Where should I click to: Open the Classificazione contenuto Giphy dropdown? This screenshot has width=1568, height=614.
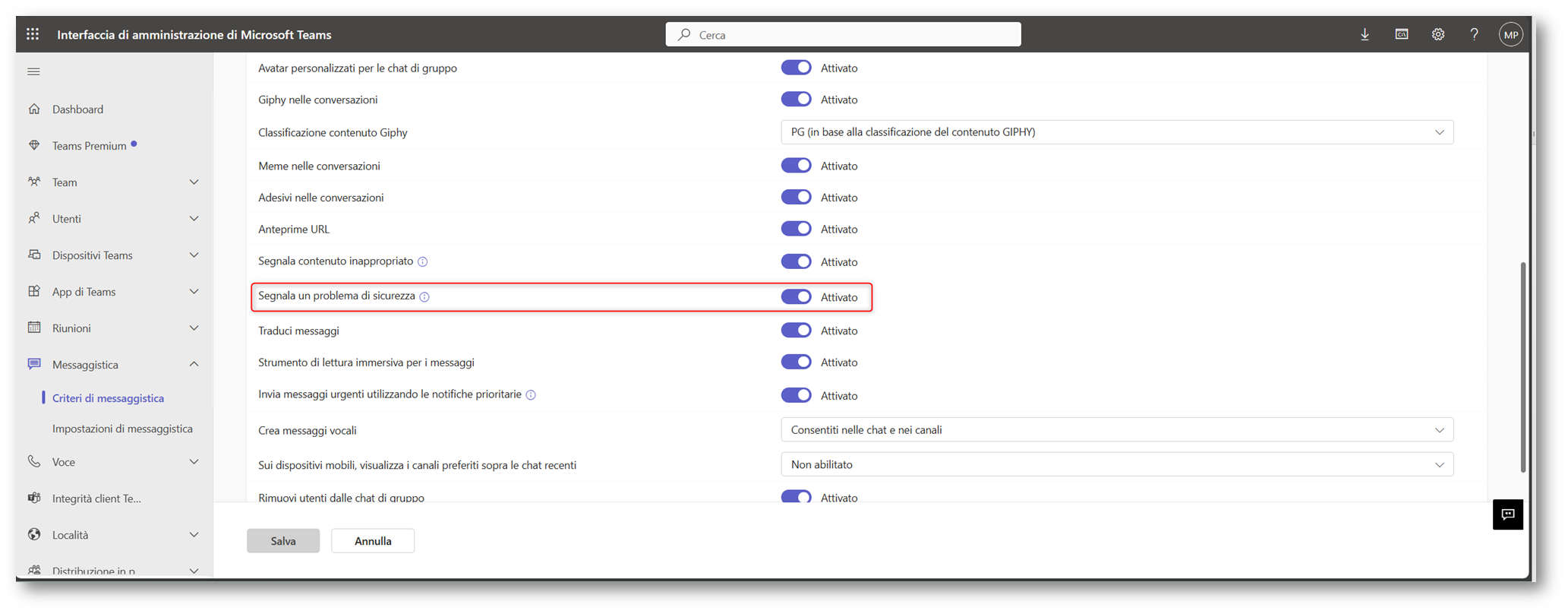pyautogui.click(x=1116, y=132)
